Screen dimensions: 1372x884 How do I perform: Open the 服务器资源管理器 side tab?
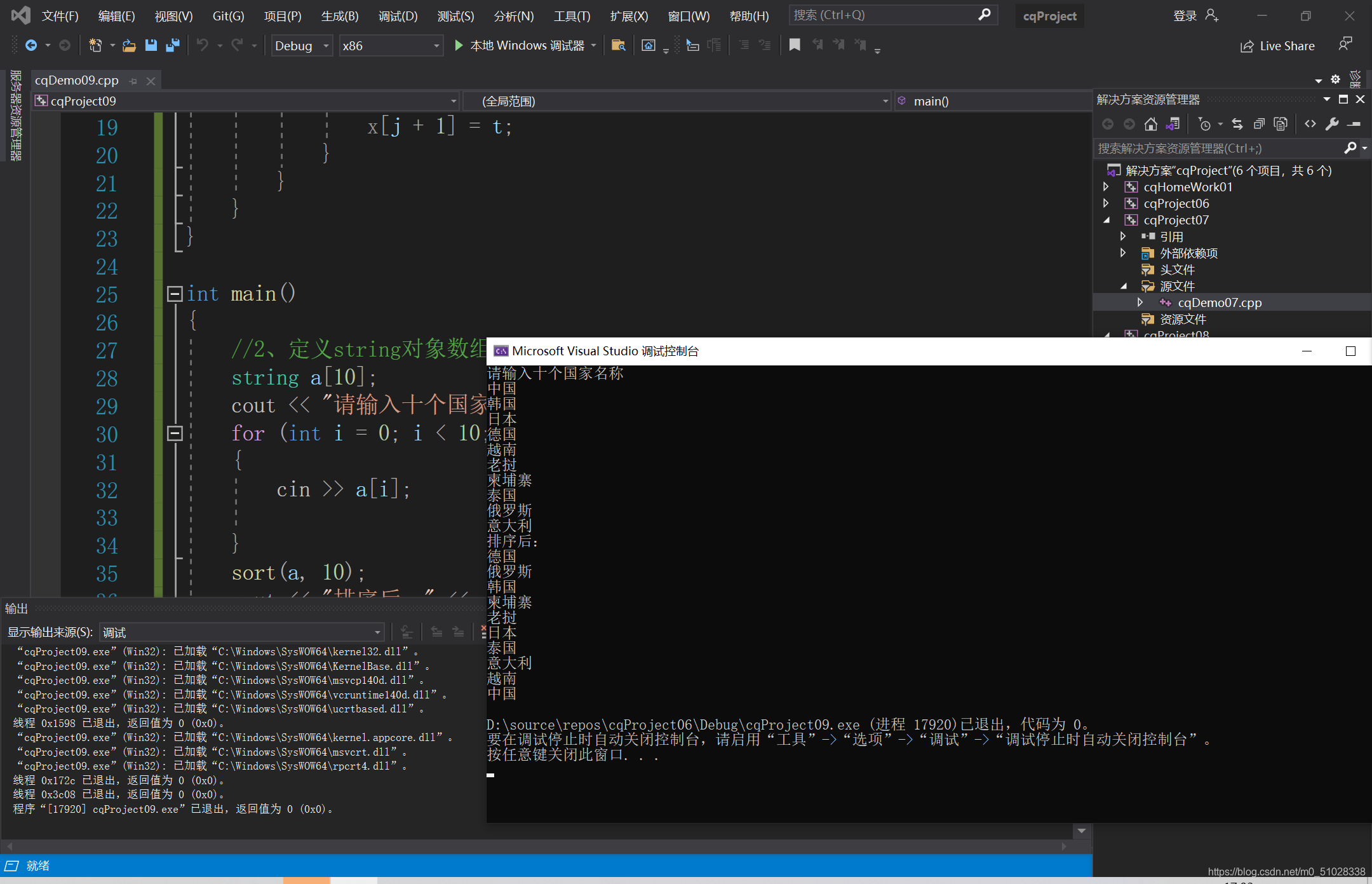pyautogui.click(x=15, y=116)
